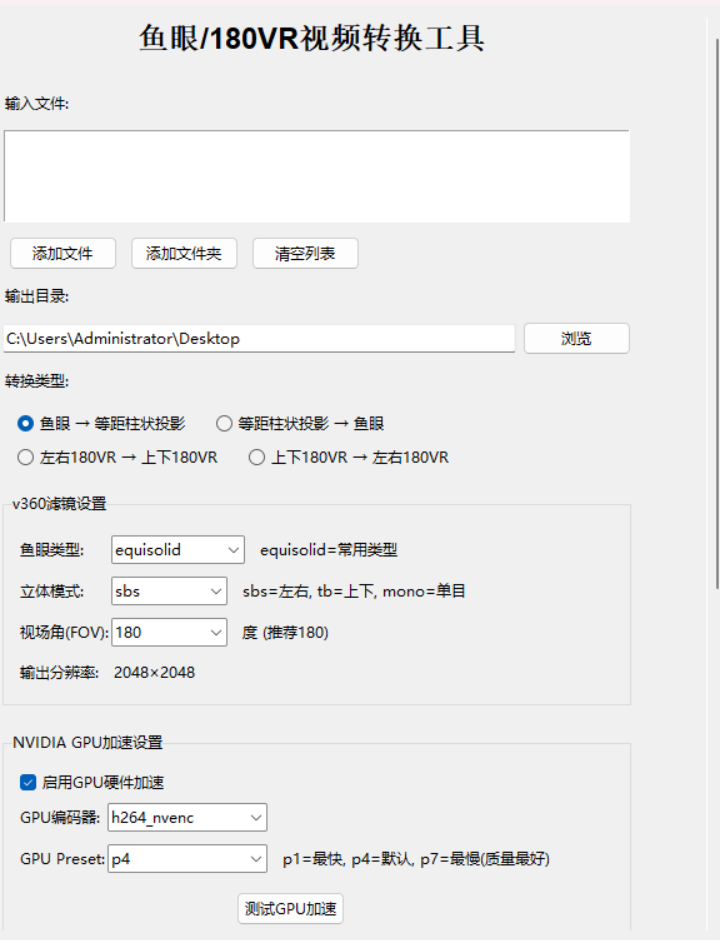The image size is (720, 940).
Task: Select 等距柱状投影 → 鱼眼 radio option
Action: click(x=224, y=424)
